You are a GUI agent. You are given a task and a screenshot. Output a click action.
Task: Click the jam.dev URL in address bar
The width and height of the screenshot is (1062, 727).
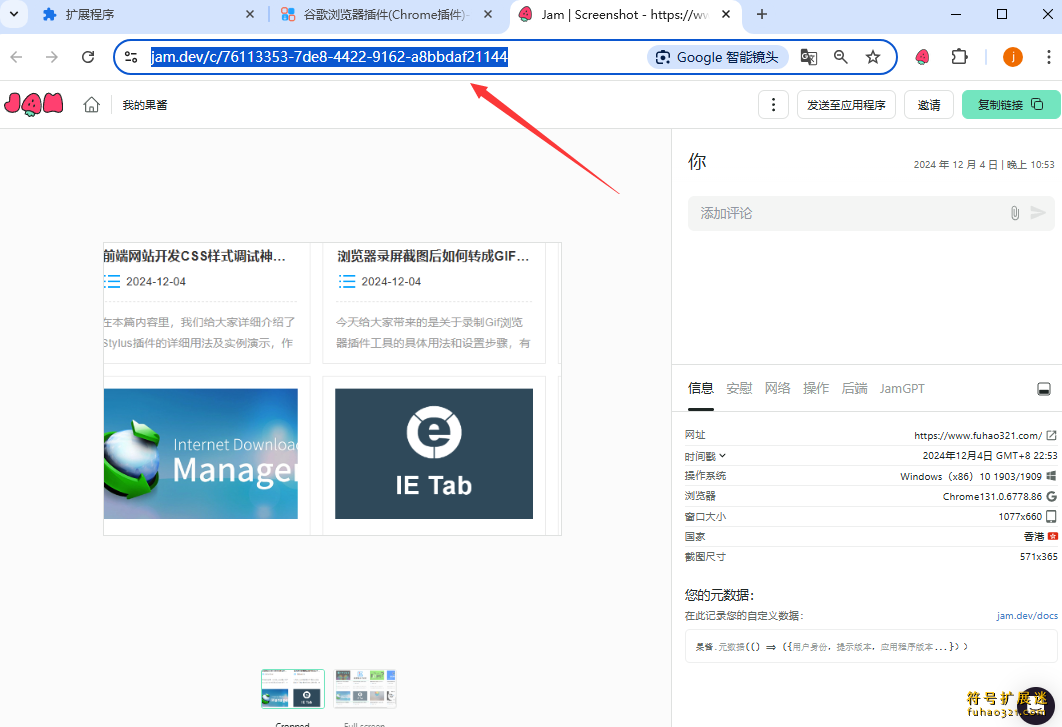tap(329, 57)
